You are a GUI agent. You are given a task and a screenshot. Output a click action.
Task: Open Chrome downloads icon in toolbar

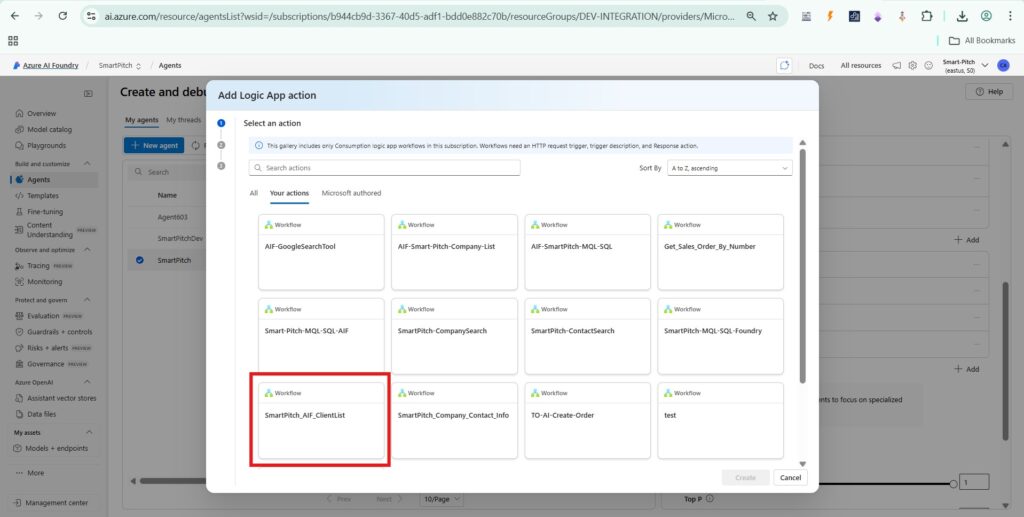pos(961,16)
